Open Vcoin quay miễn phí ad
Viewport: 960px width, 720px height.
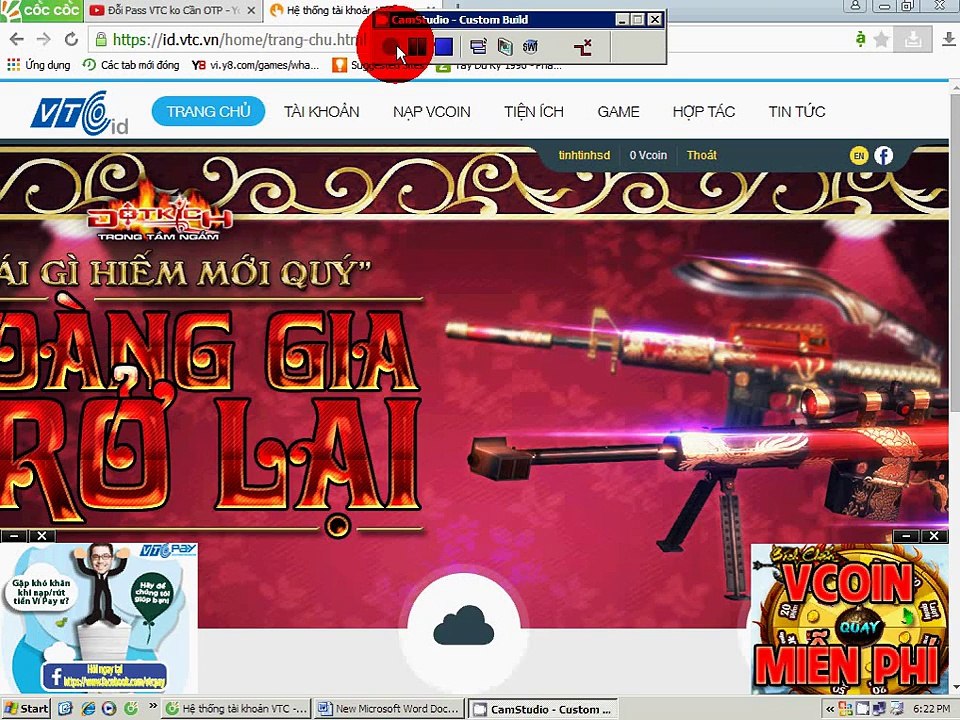pos(850,618)
